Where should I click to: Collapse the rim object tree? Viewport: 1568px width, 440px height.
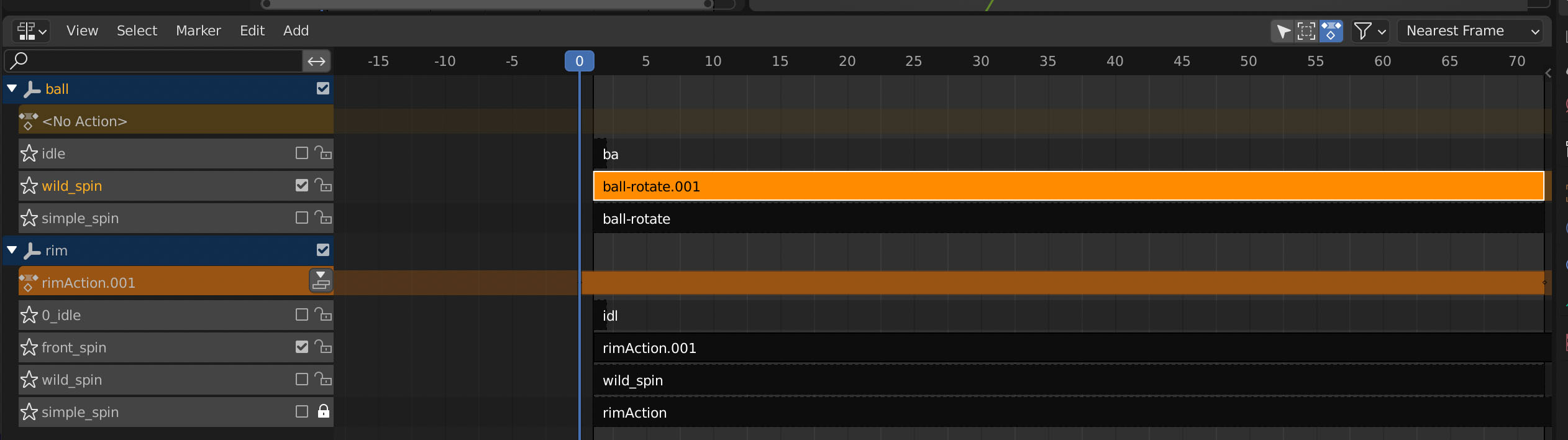coord(12,250)
